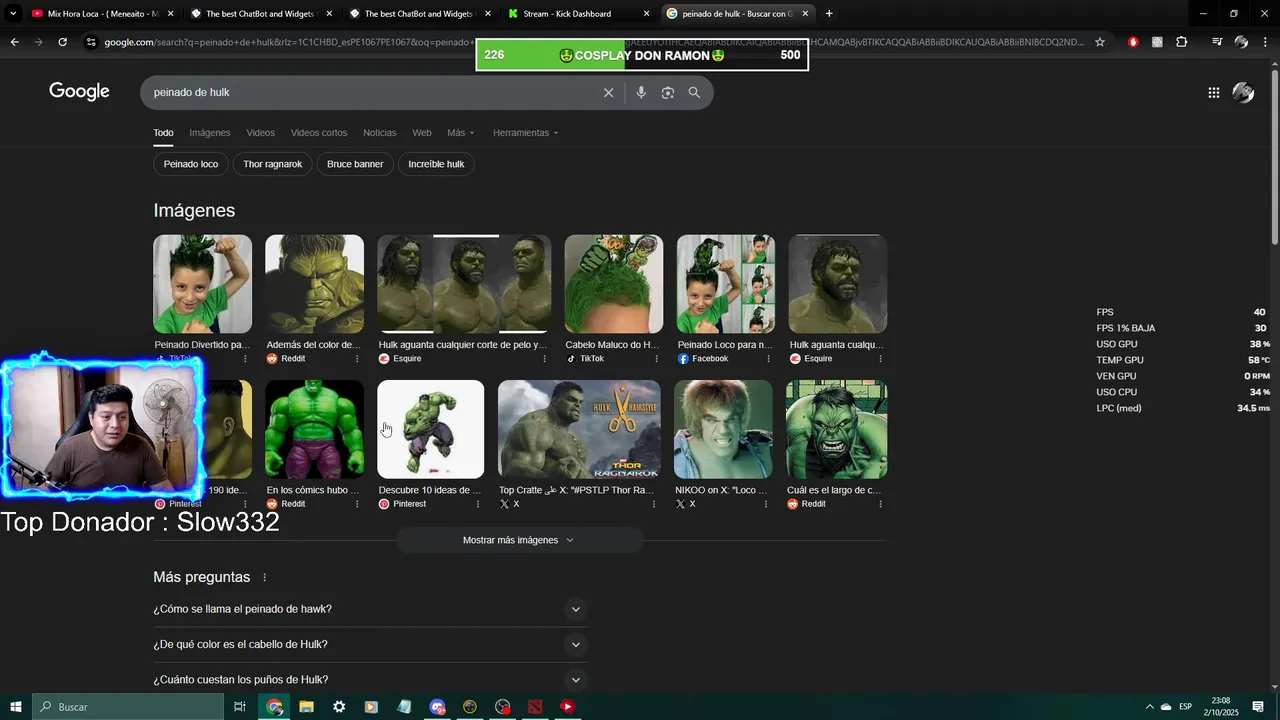1280x720 pixels.
Task: Open the Chrome three-dot menu
Action: (x=1265, y=42)
